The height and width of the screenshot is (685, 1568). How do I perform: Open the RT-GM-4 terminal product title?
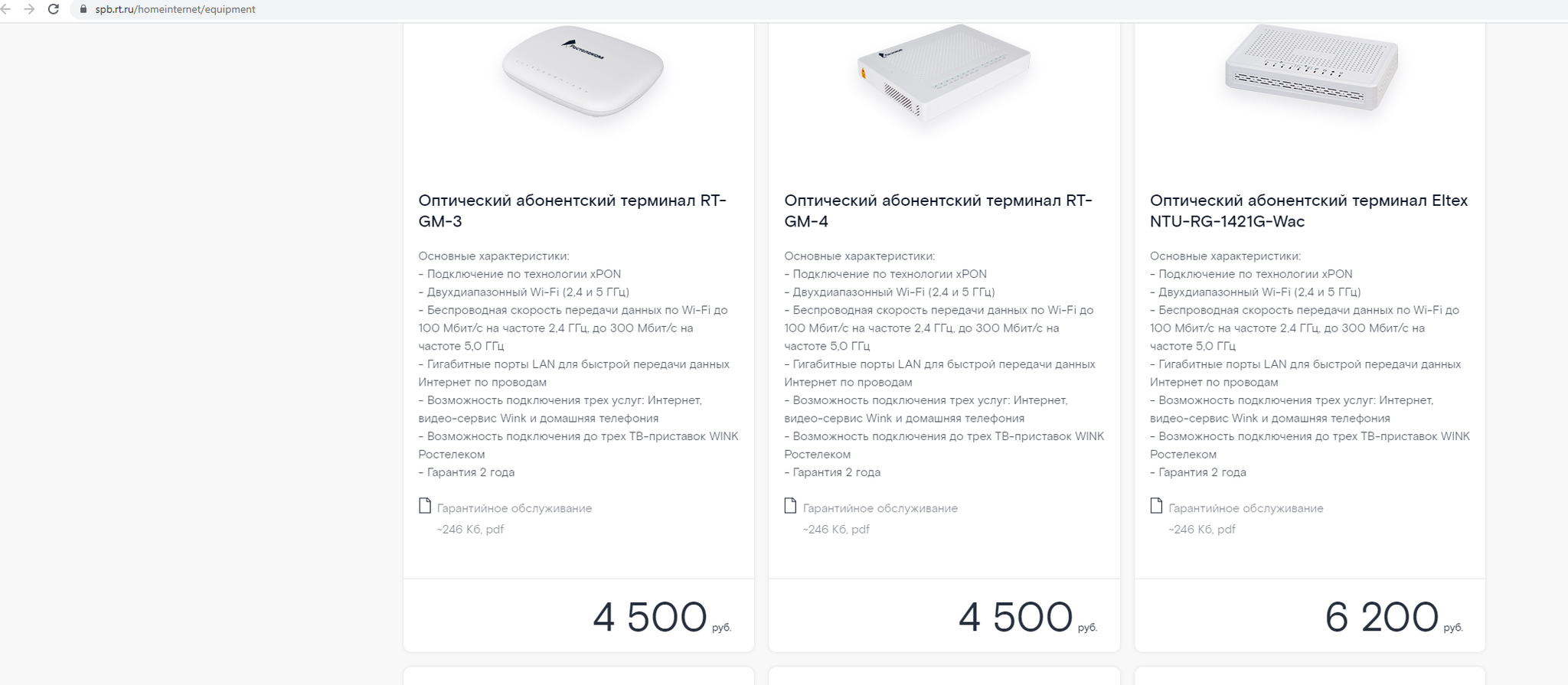938,210
